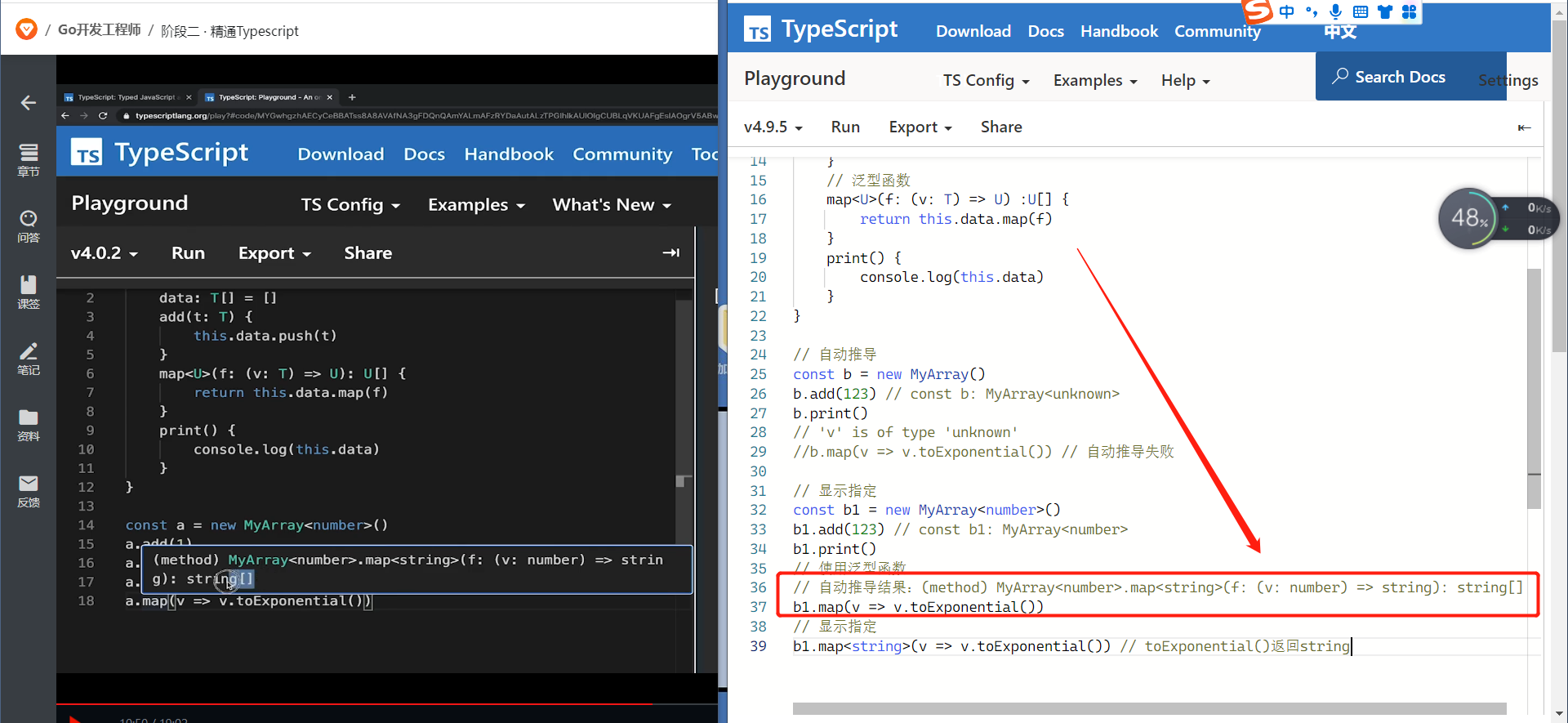Click Community in the video's TypeScript nav
Viewport: 1568px width, 723px height.
(x=622, y=154)
